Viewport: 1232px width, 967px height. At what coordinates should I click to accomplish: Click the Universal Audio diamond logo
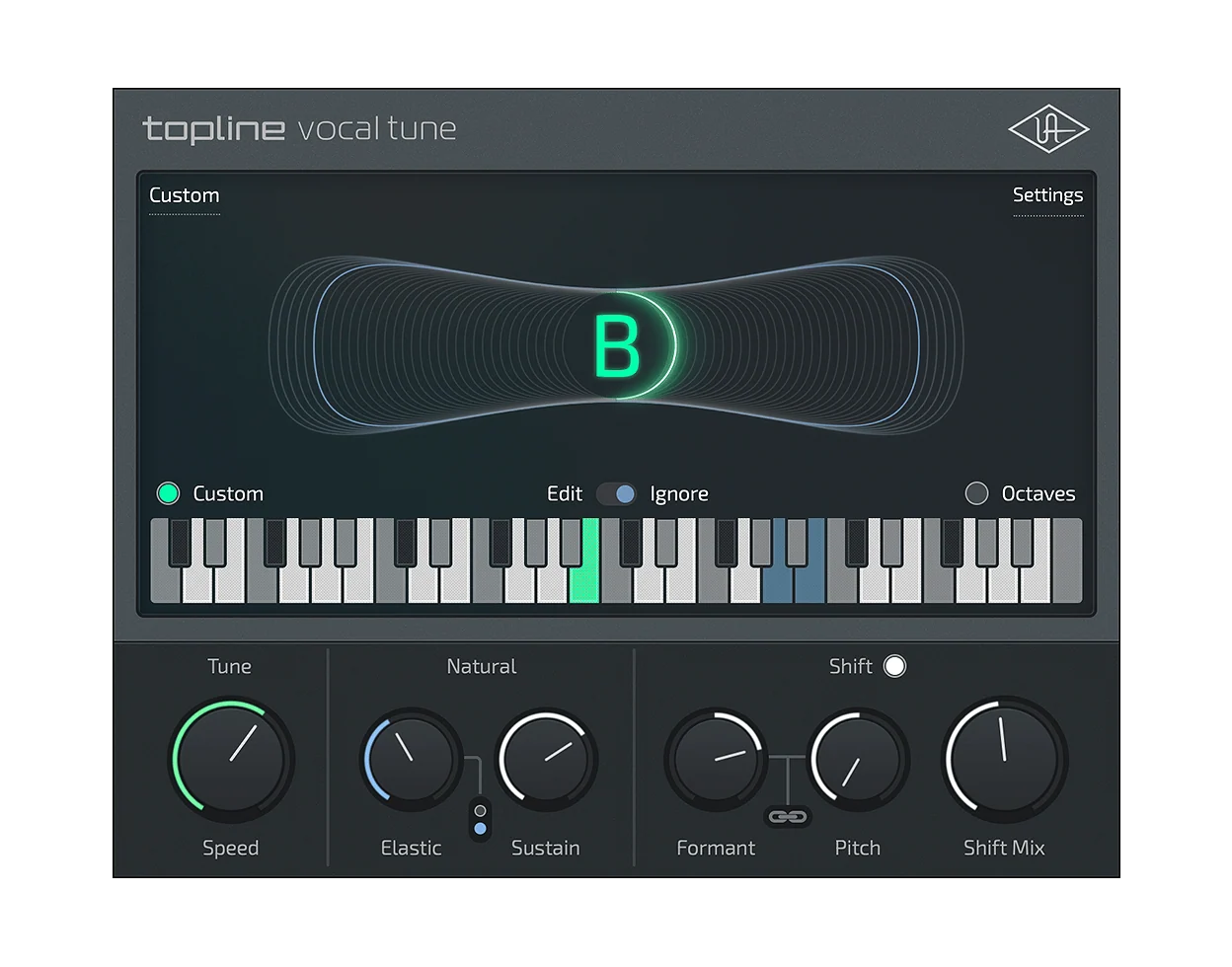click(1048, 129)
